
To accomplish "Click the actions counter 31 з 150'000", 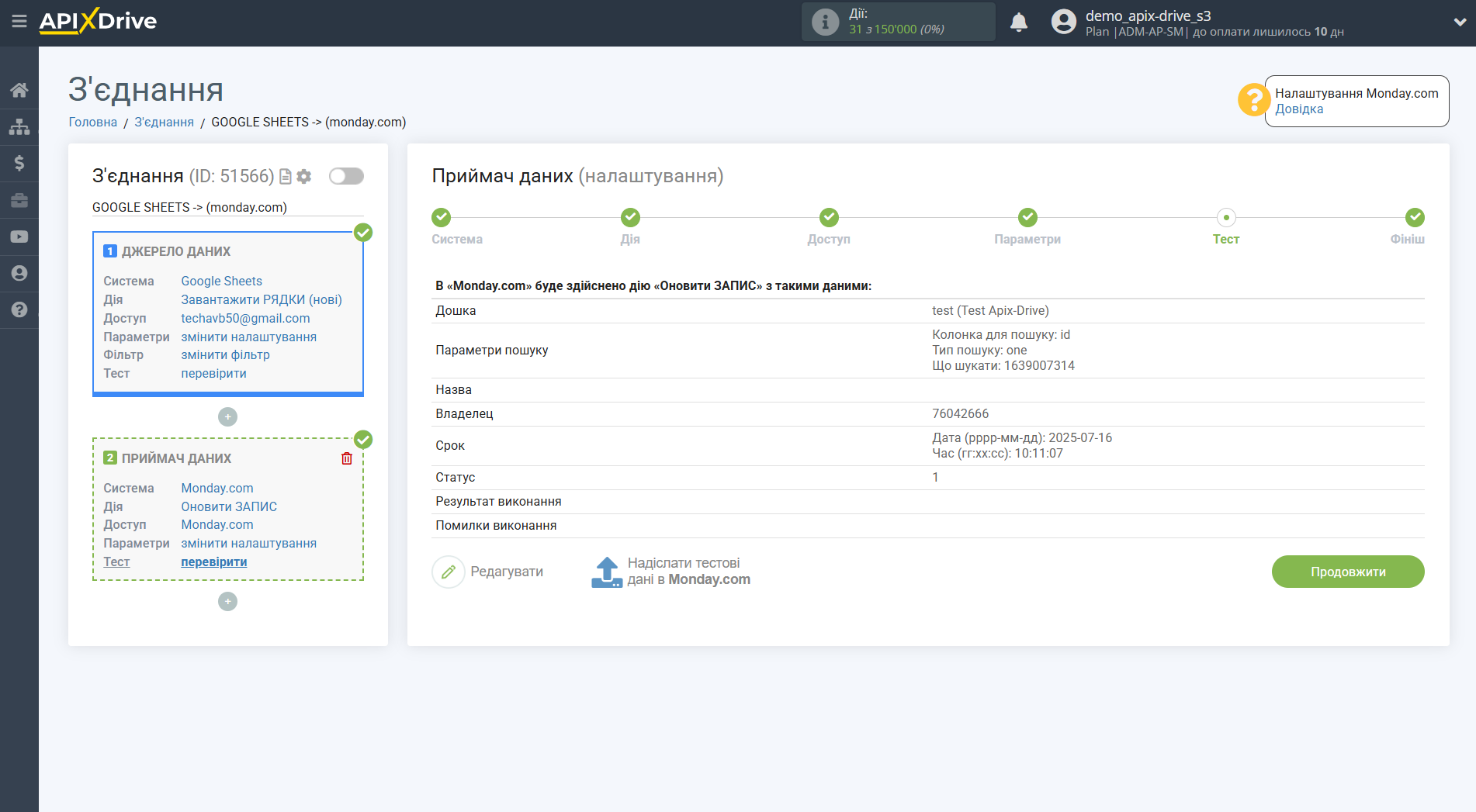I will click(x=896, y=29).
